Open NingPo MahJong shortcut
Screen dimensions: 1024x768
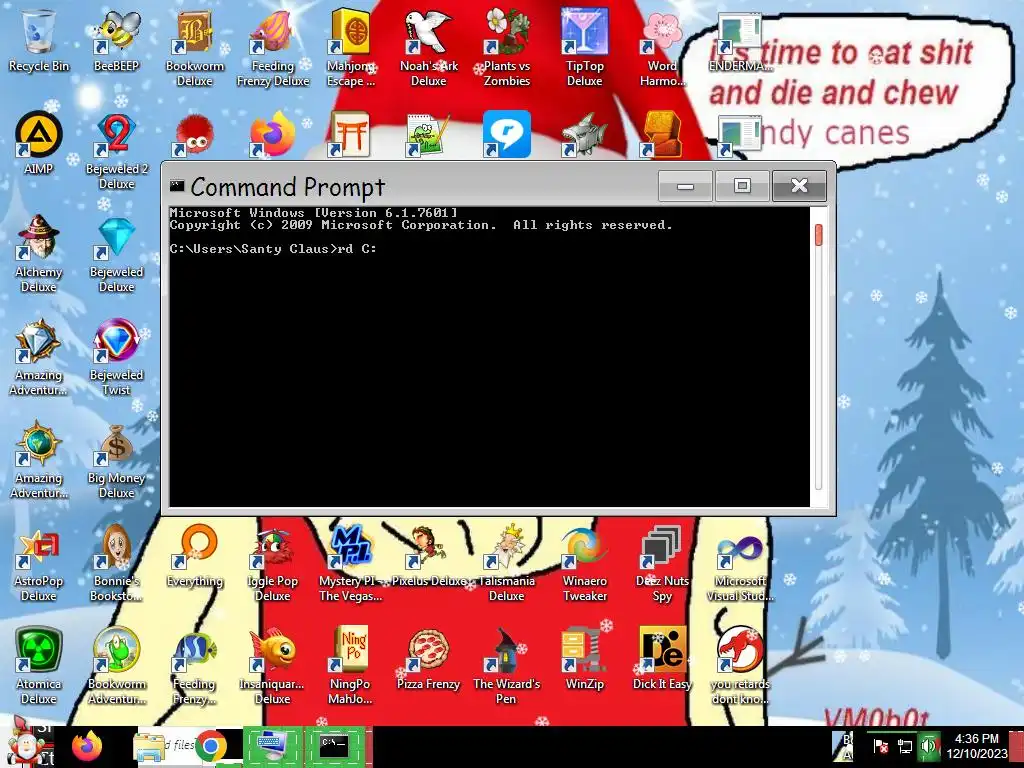[x=351, y=666]
